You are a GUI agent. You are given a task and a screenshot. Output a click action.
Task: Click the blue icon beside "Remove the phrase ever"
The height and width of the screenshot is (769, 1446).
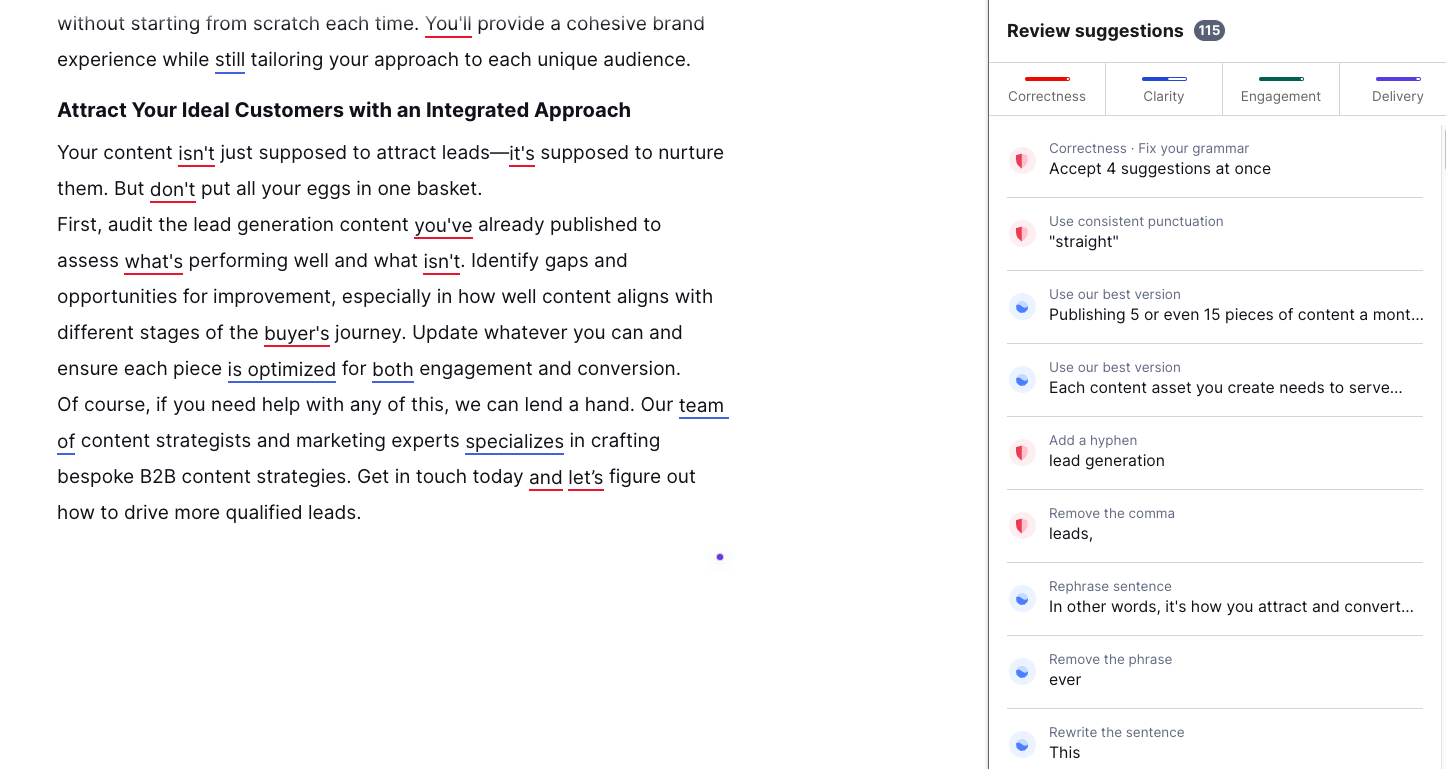(1021, 671)
